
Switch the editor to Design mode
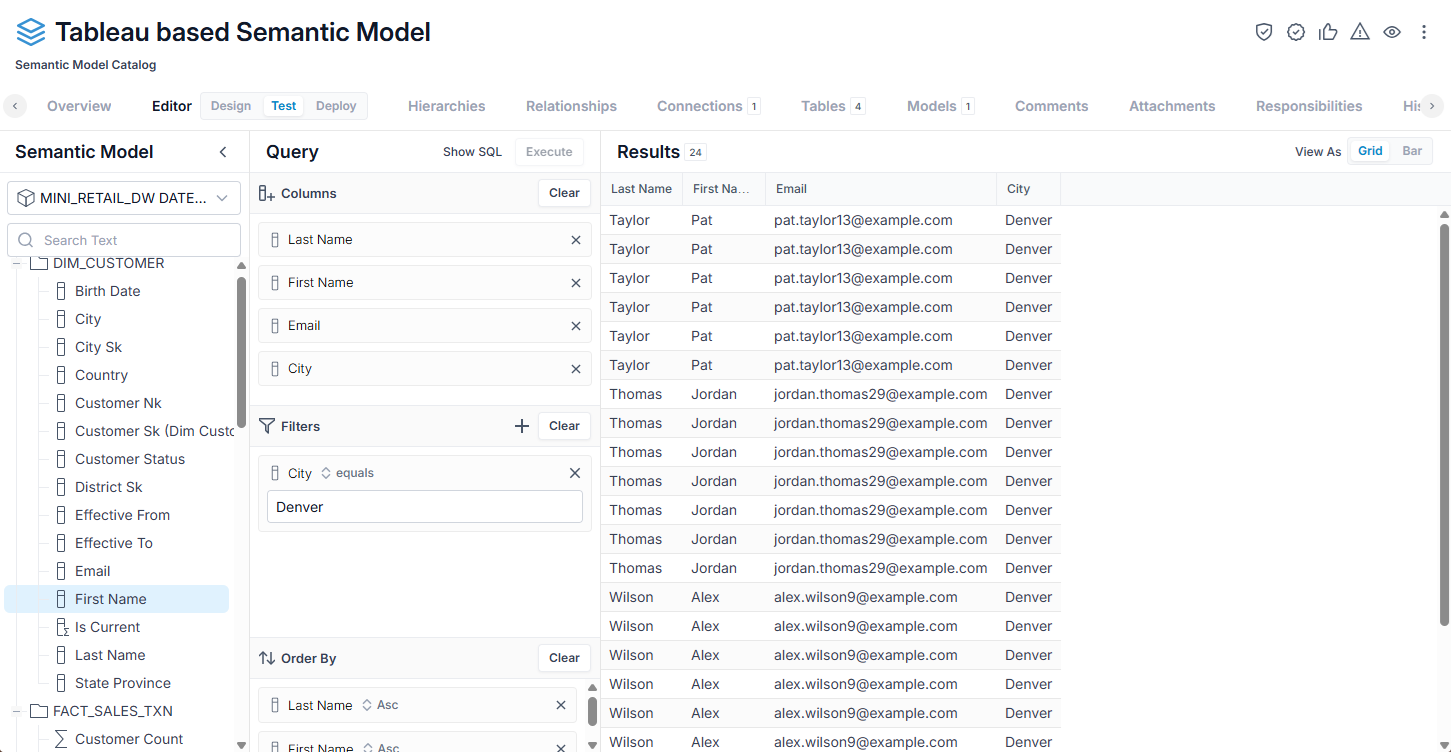[x=231, y=106]
